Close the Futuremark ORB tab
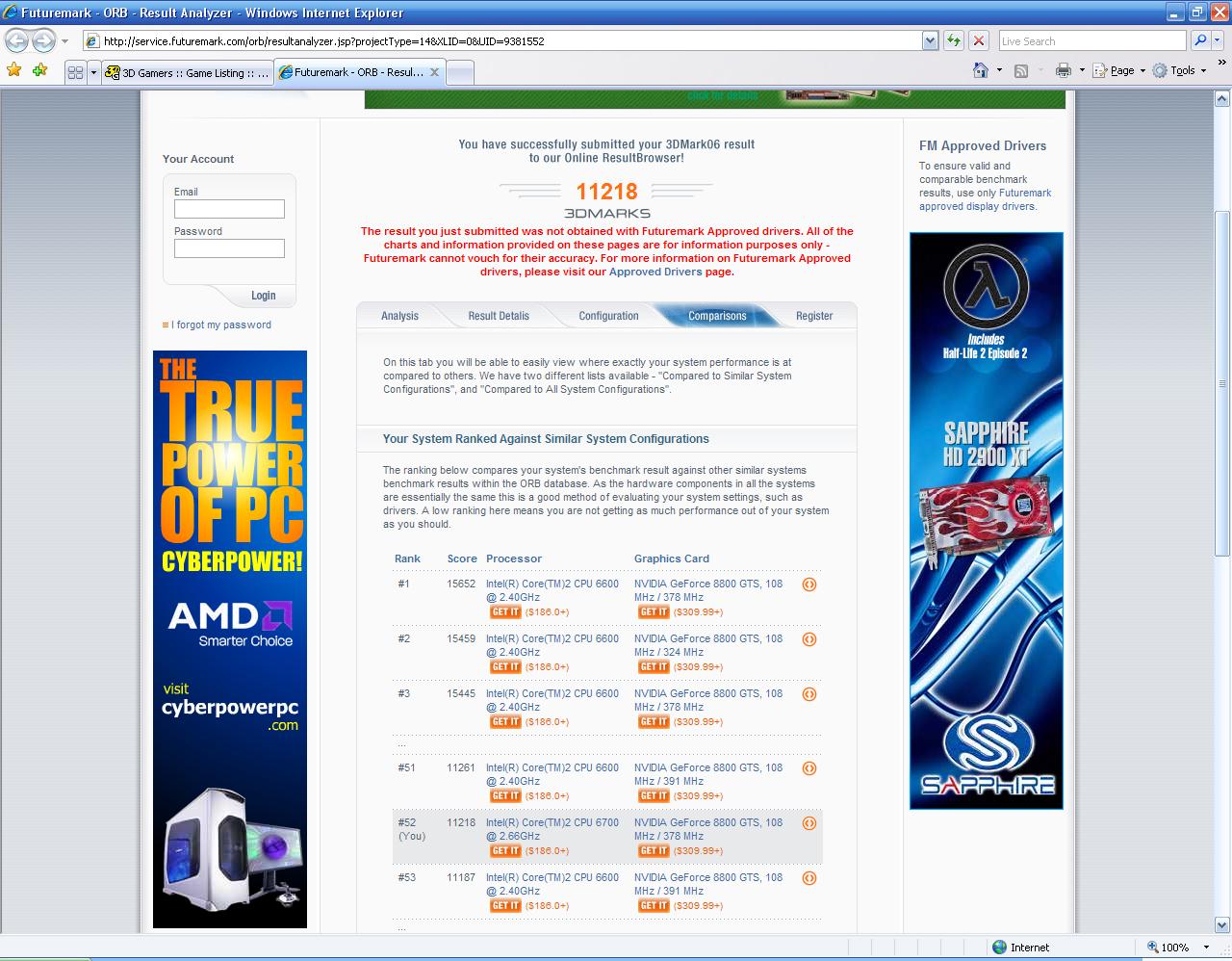This screenshot has height=961, width=1232. pyautogui.click(x=434, y=72)
